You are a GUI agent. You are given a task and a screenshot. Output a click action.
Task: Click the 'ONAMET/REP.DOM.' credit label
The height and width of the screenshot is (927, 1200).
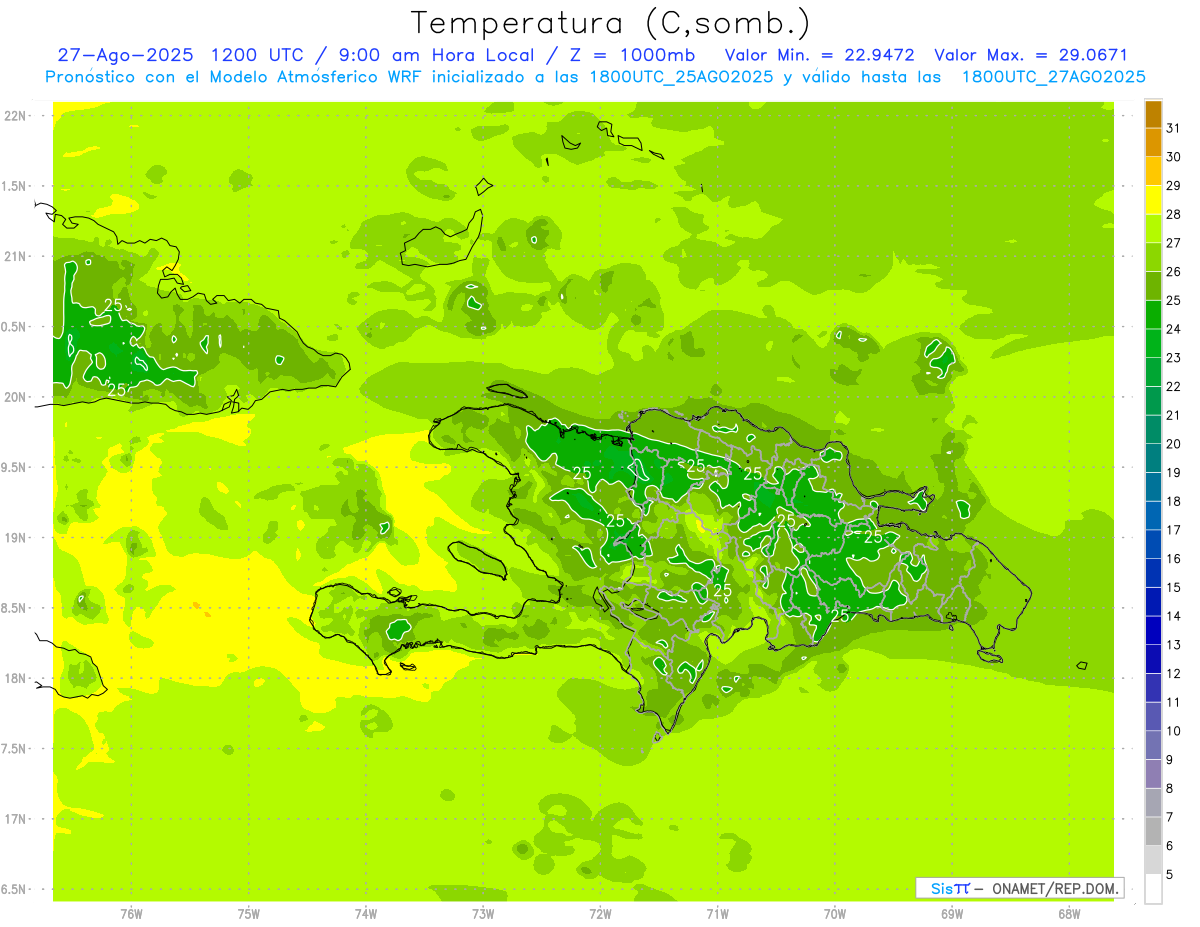[x=1056, y=888]
